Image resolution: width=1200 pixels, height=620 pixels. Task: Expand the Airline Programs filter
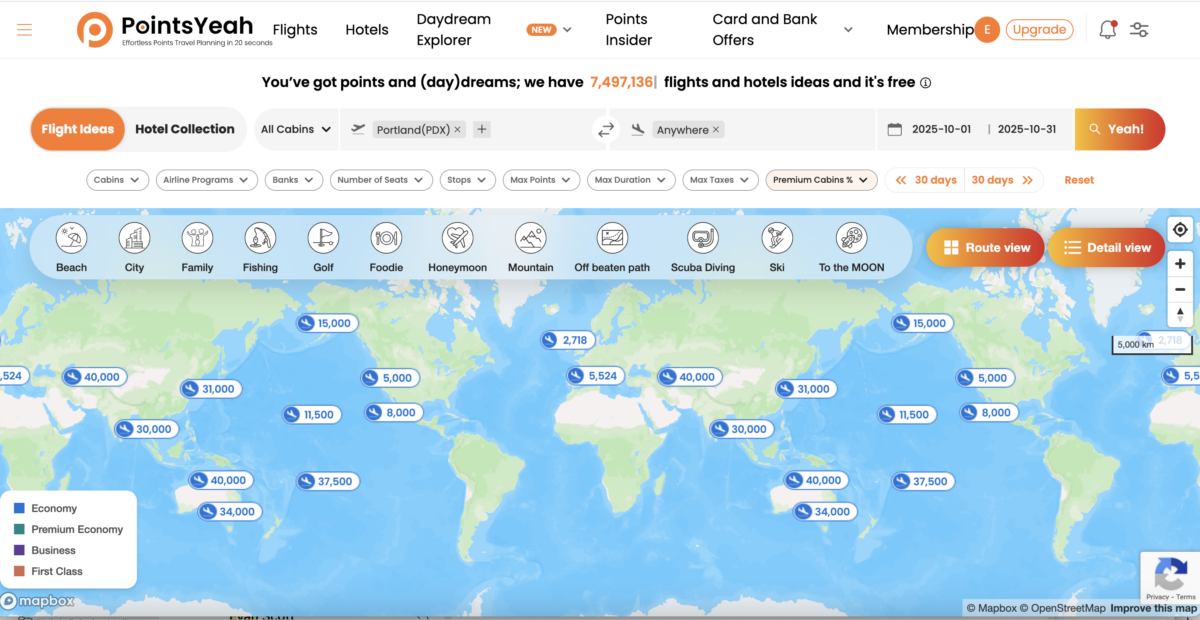[x=207, y=180]
